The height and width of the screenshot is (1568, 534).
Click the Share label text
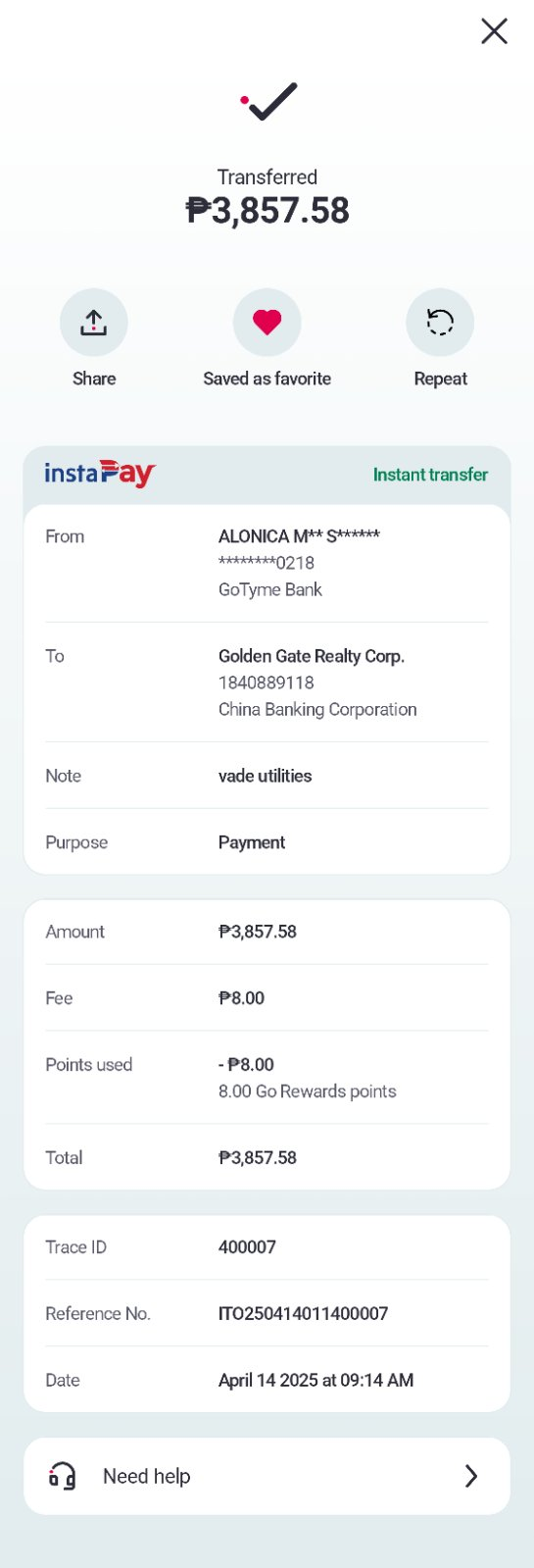coord(94,379)
